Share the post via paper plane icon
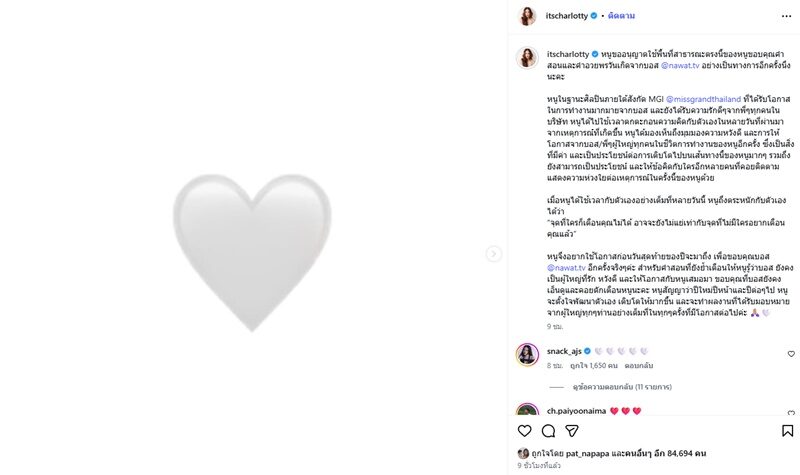This screenshot has width=800, height=475. (x=572, y=431)
